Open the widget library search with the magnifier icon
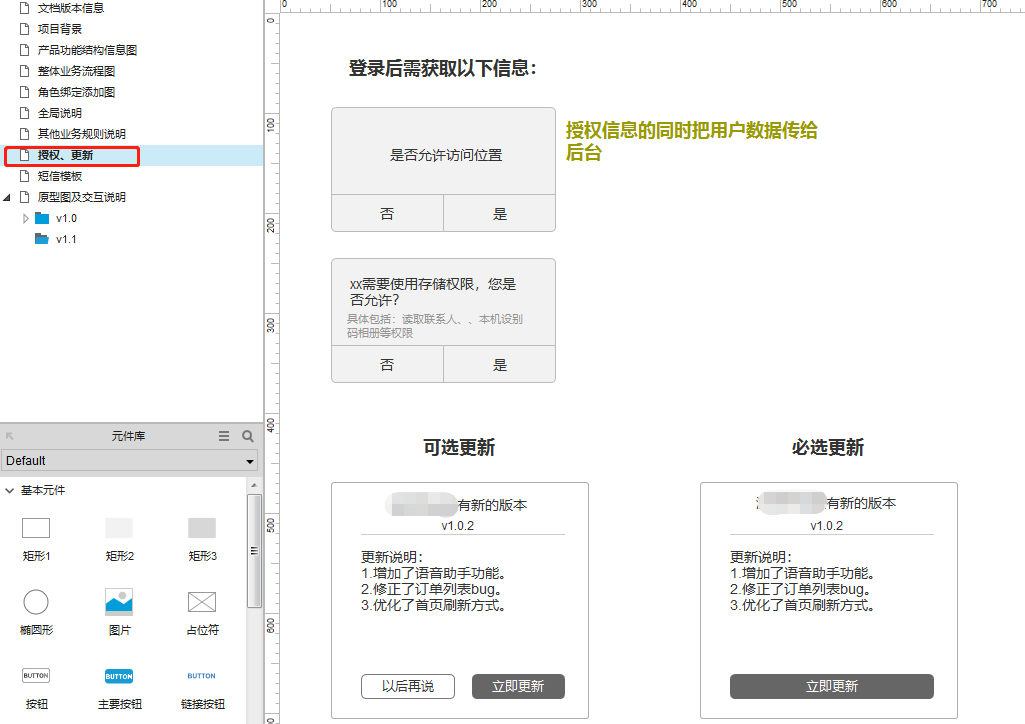 247,436
